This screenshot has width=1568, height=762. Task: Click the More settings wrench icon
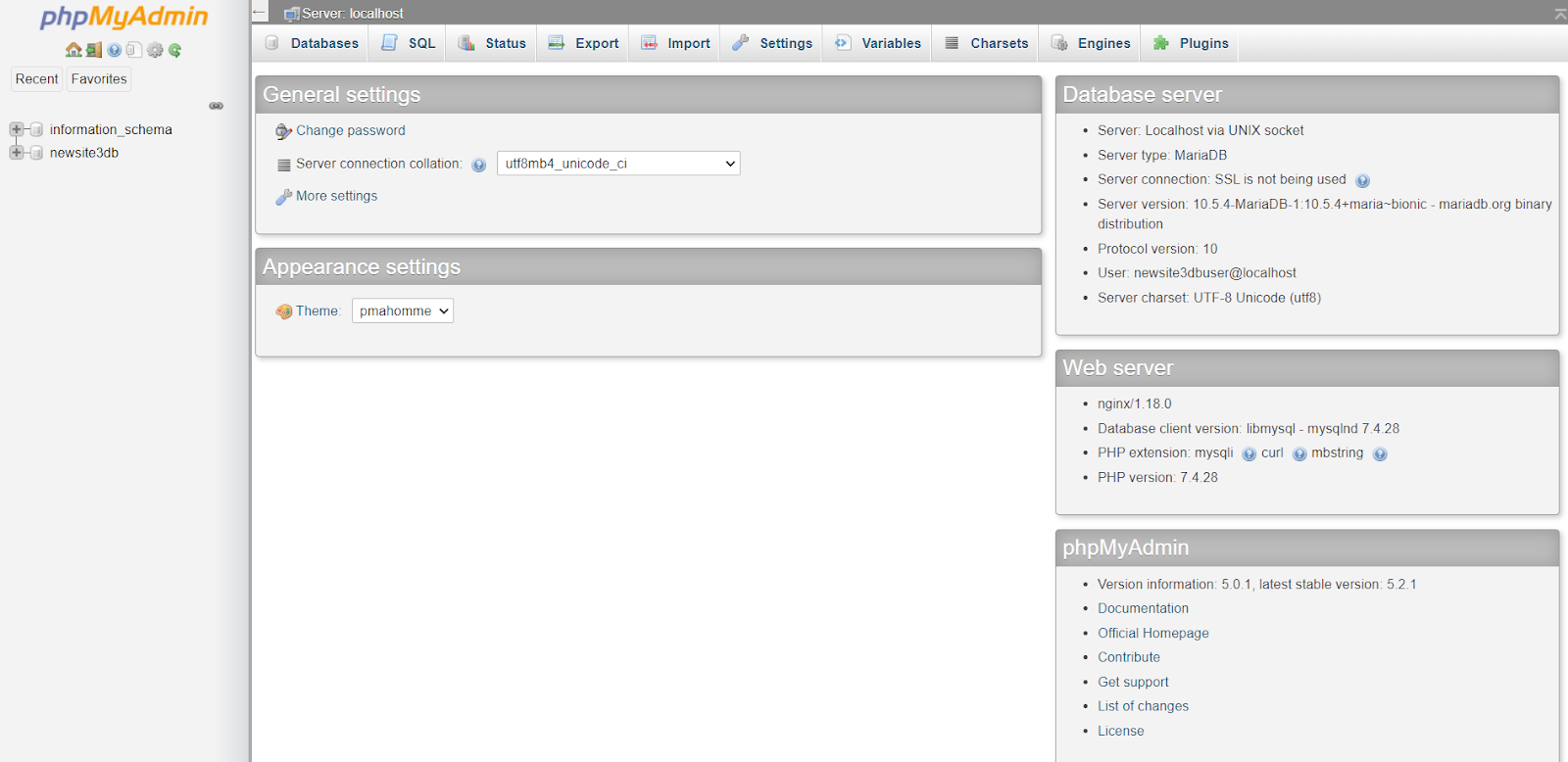tap(284, 197)
